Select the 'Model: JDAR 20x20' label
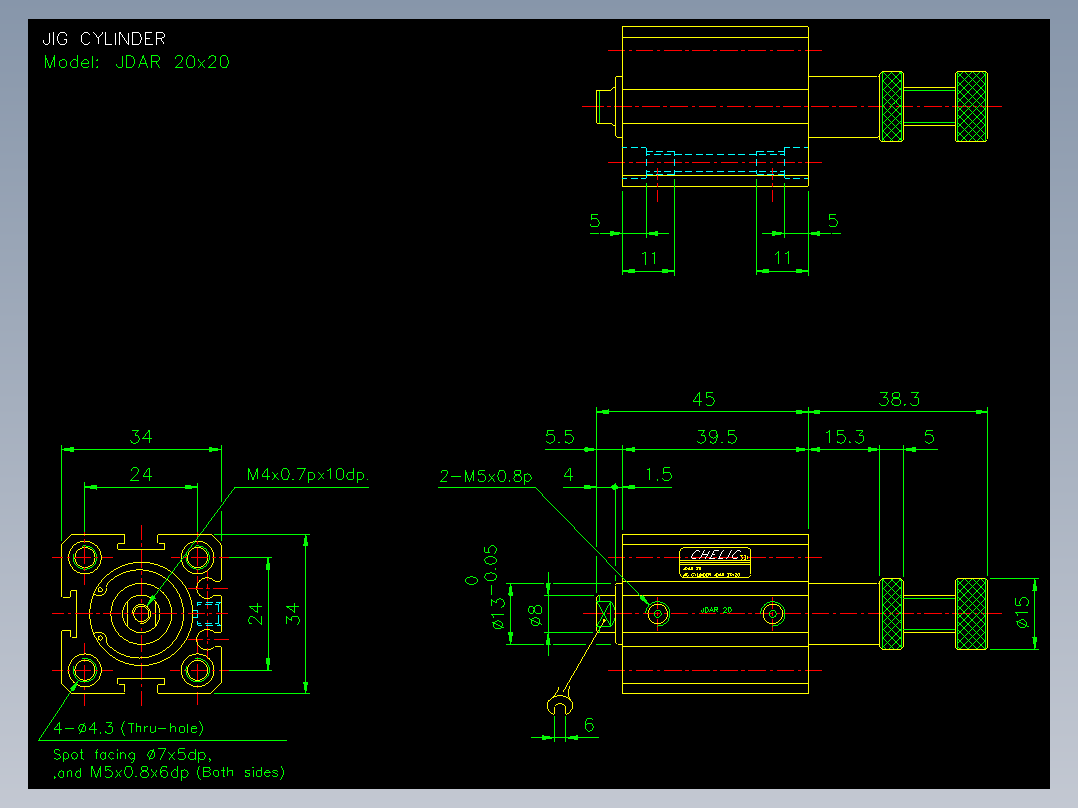Image resolution: width=1078 pixels, height=808 pixels. 136,62
